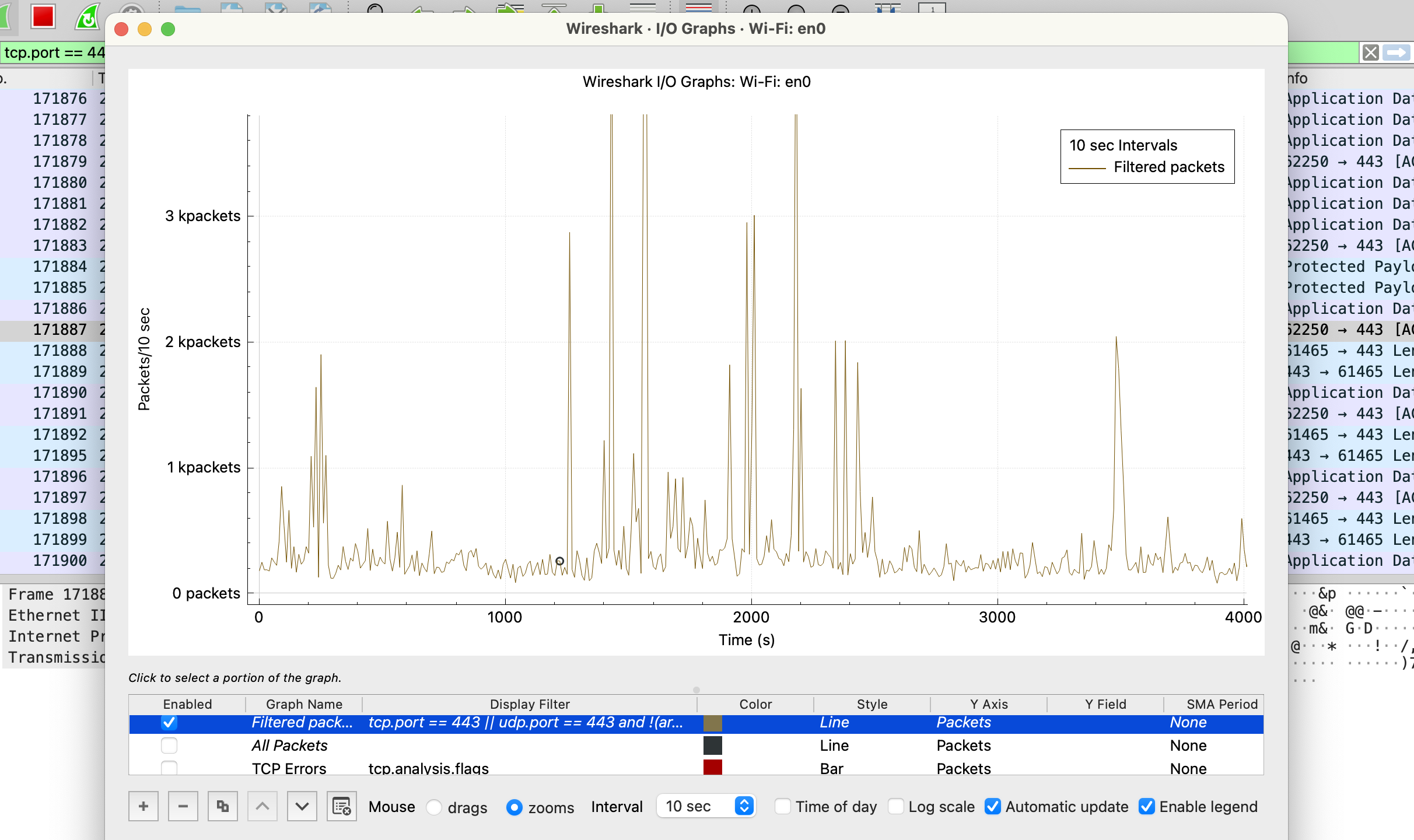Expand the Frame row in packet details

point(56,594)
